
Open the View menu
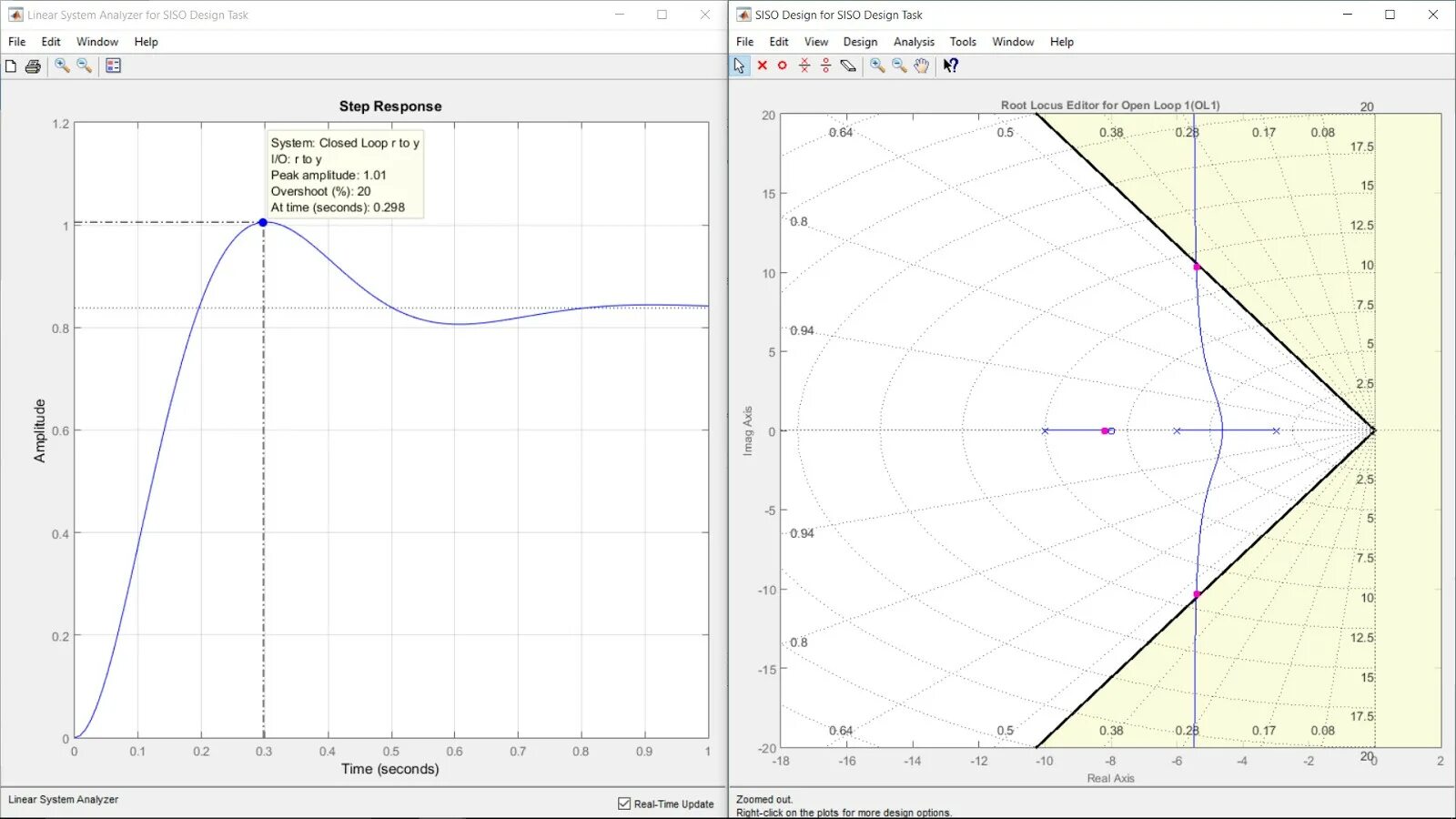point(816,42)
